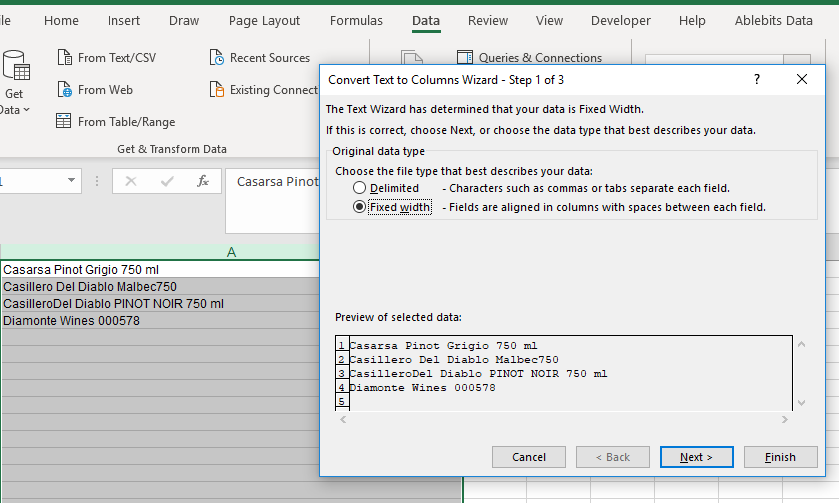Open the Ablebits Data ribbon tab
Screen dimensions: 839x503
[x=774, y=20]
